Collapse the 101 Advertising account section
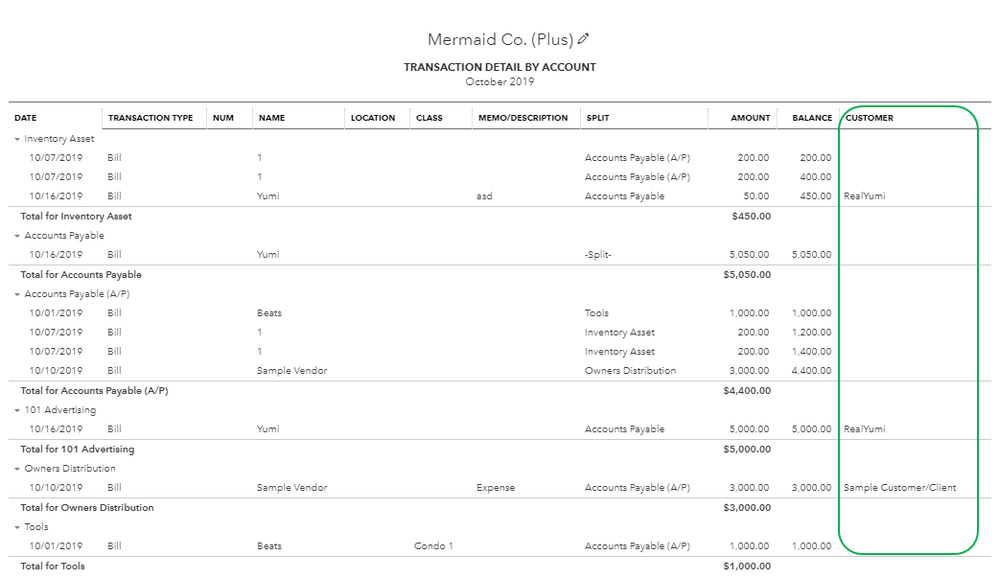 (x=17, y=410)
